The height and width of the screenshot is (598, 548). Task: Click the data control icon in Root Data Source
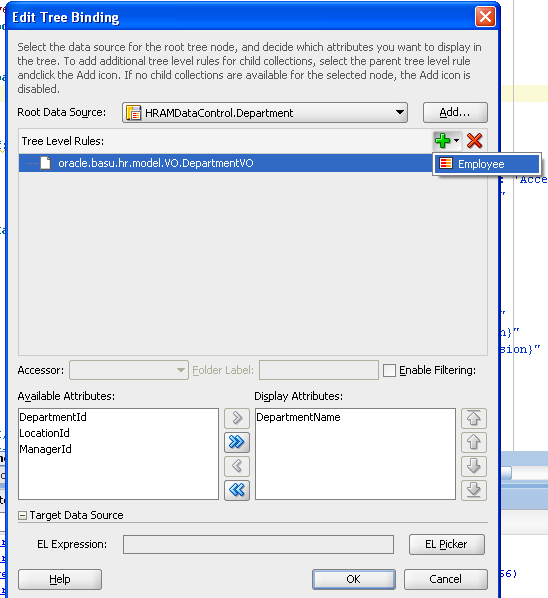click(133, 113)
